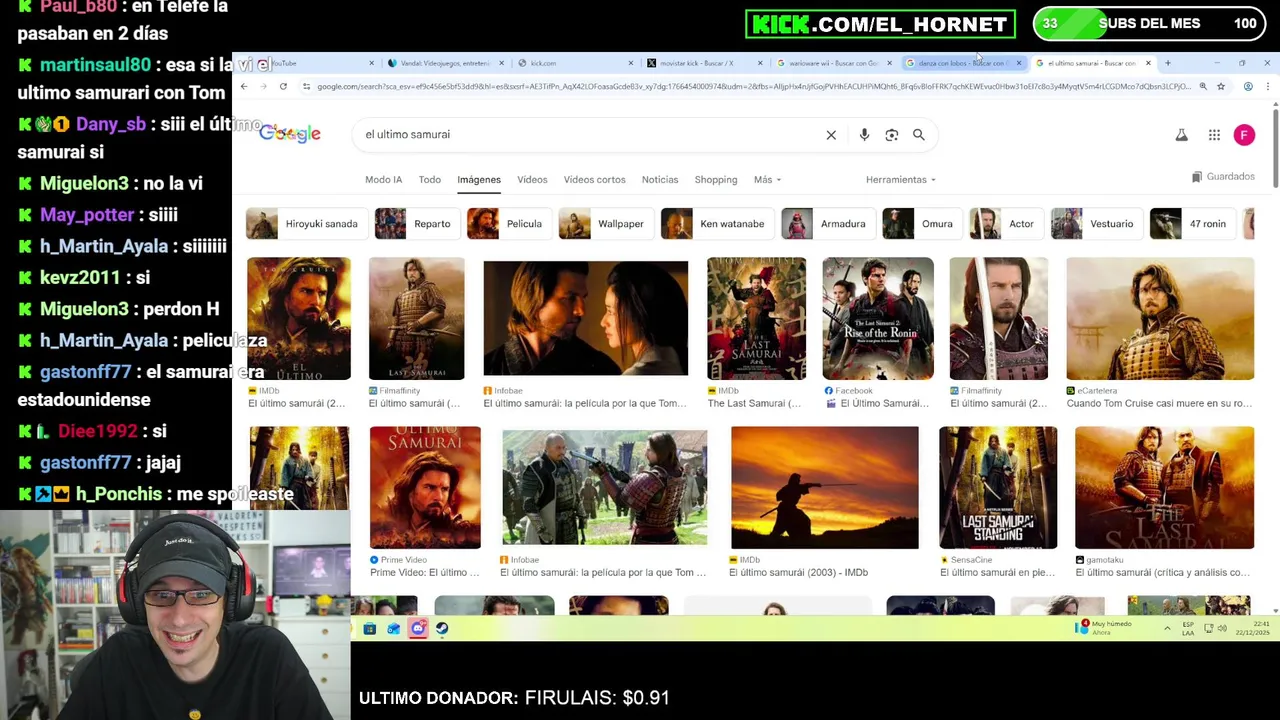The image size is (1280, 720).
Task: Switch to Vandal Videojuegos browser tab
Action: 445,63
